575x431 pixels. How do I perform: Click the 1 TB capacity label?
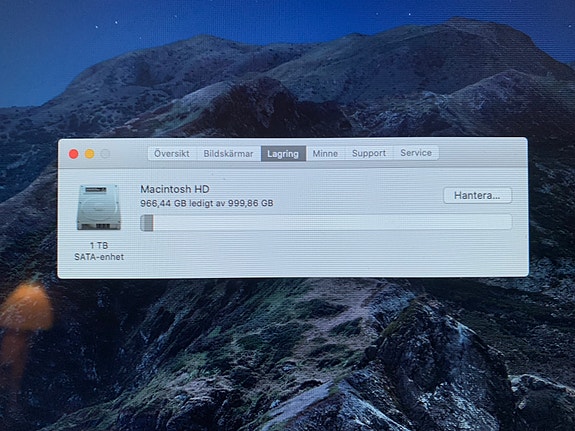pyautogui.click(x=99, y=245)
